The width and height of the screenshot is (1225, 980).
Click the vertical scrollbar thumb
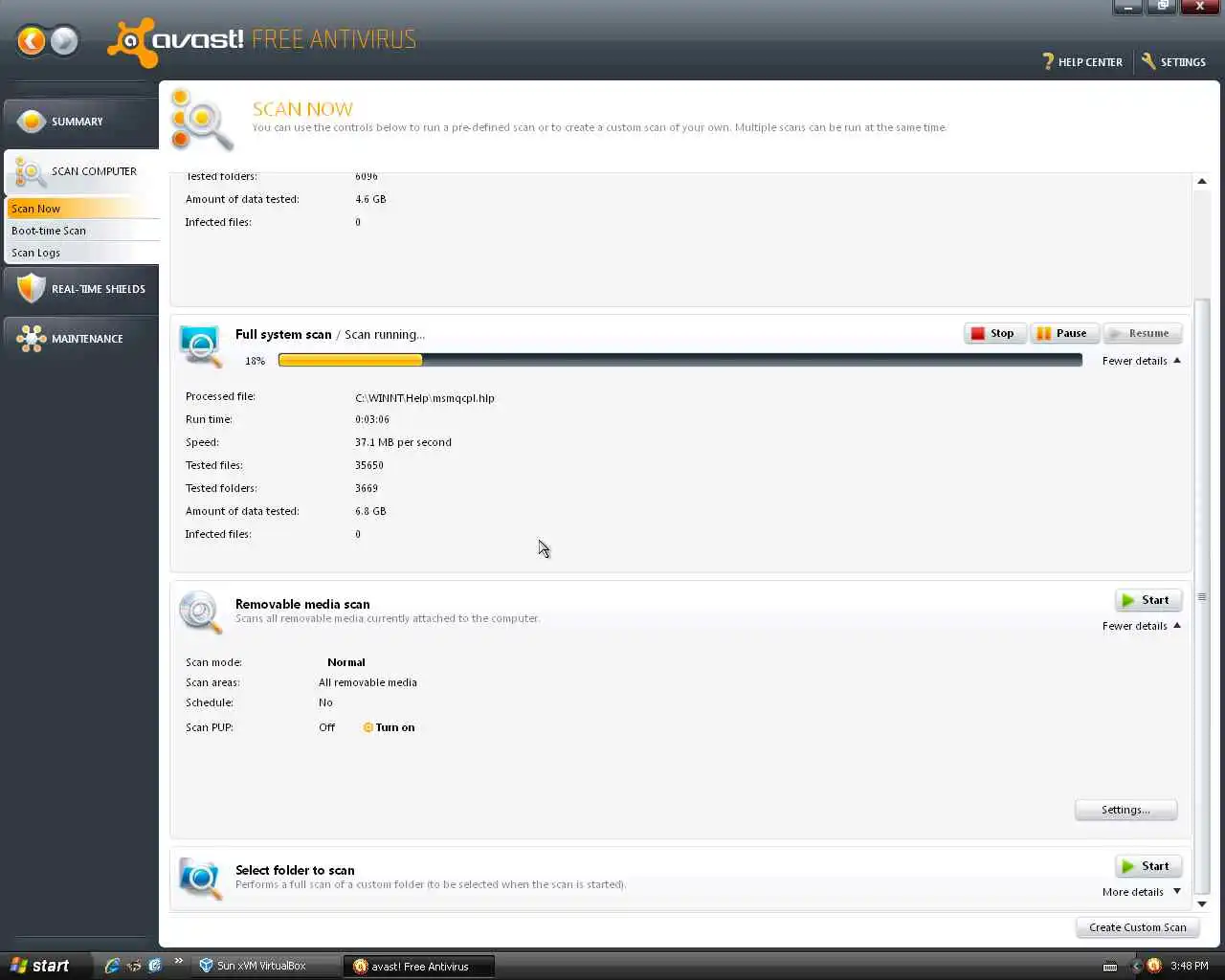pyautogui.click(x=1202, y=596)
